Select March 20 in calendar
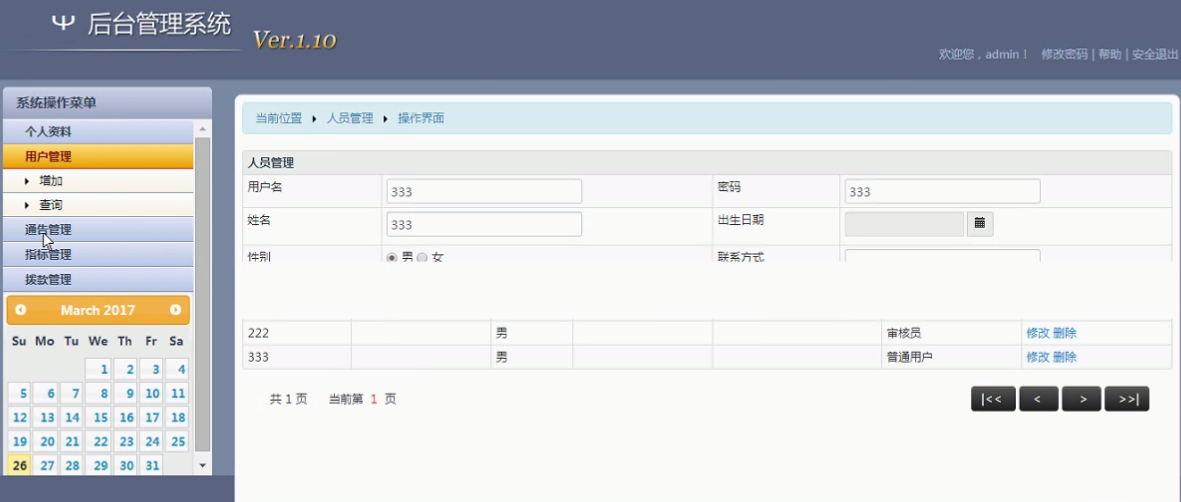Viewport: 1181px width, 502px height. (x=47, y=441)
